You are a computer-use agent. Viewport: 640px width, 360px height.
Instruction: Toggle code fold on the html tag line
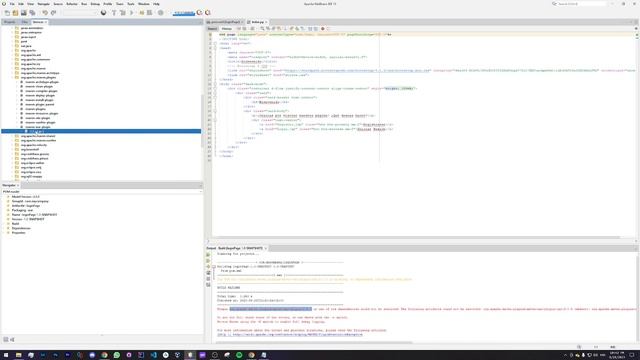pos(215,43)
